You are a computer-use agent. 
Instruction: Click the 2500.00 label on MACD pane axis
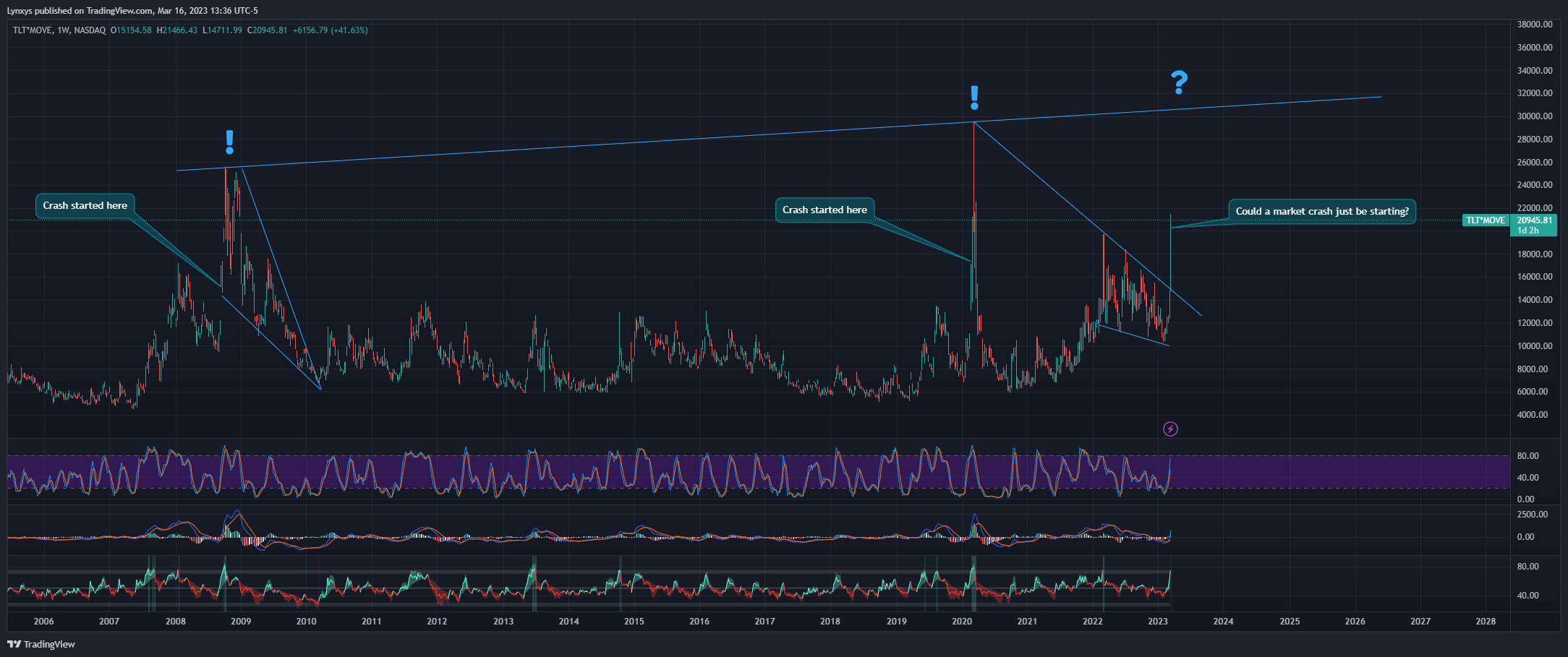1533,515
